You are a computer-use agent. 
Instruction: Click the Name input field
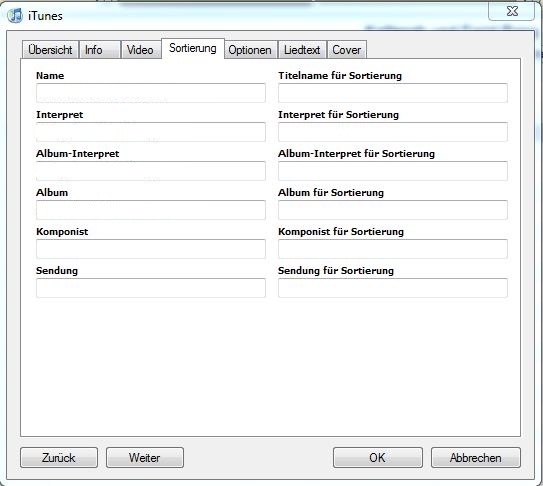[151, 93]
